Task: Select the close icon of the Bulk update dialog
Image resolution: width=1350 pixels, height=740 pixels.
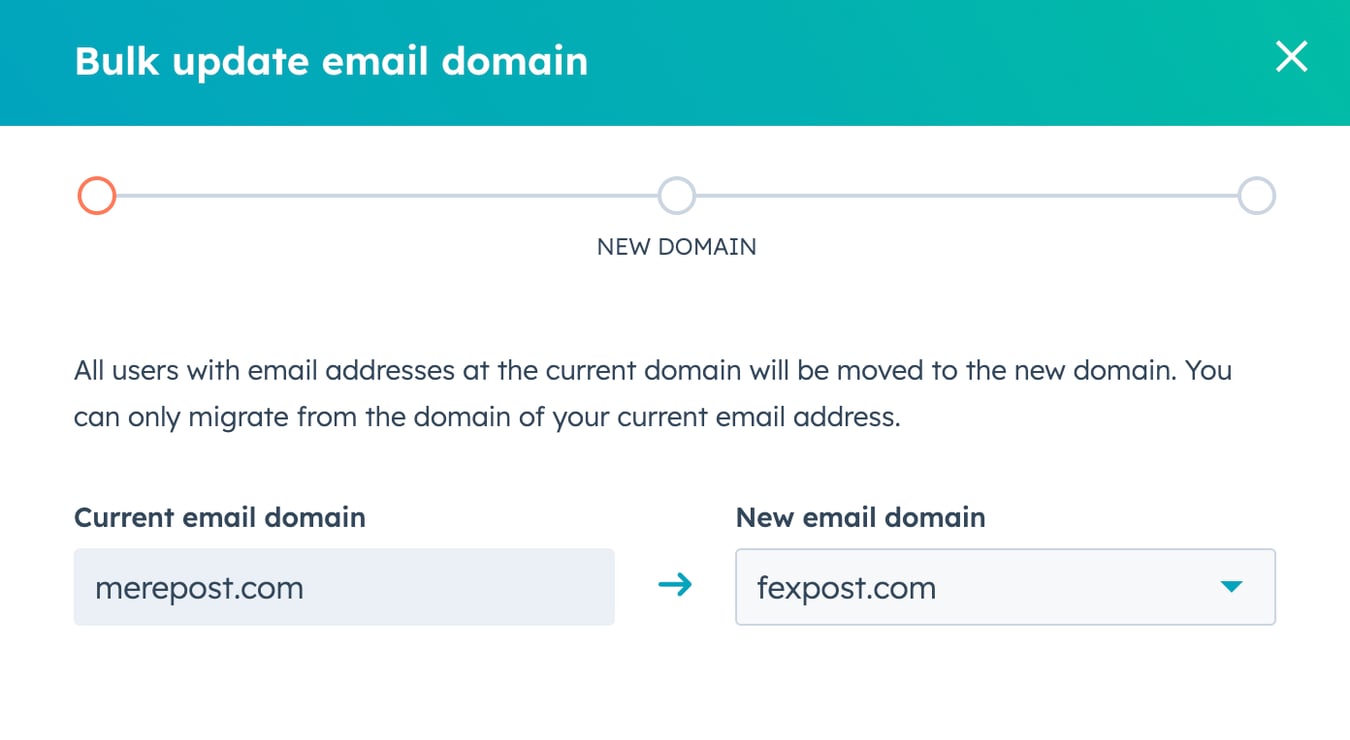Action: [1291, 58]
